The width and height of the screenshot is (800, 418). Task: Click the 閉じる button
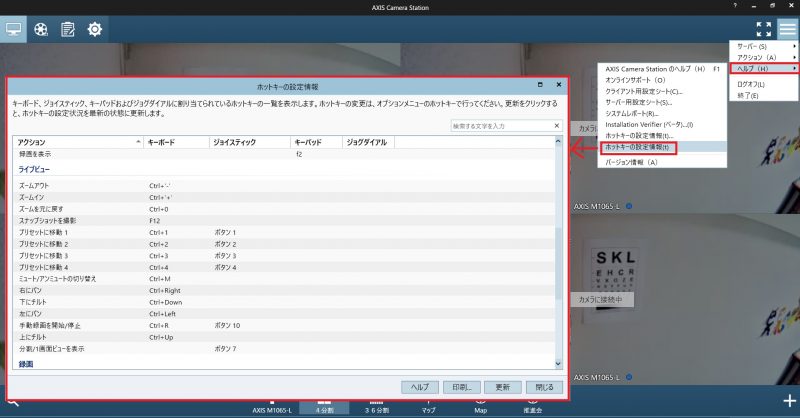point(544,387)
